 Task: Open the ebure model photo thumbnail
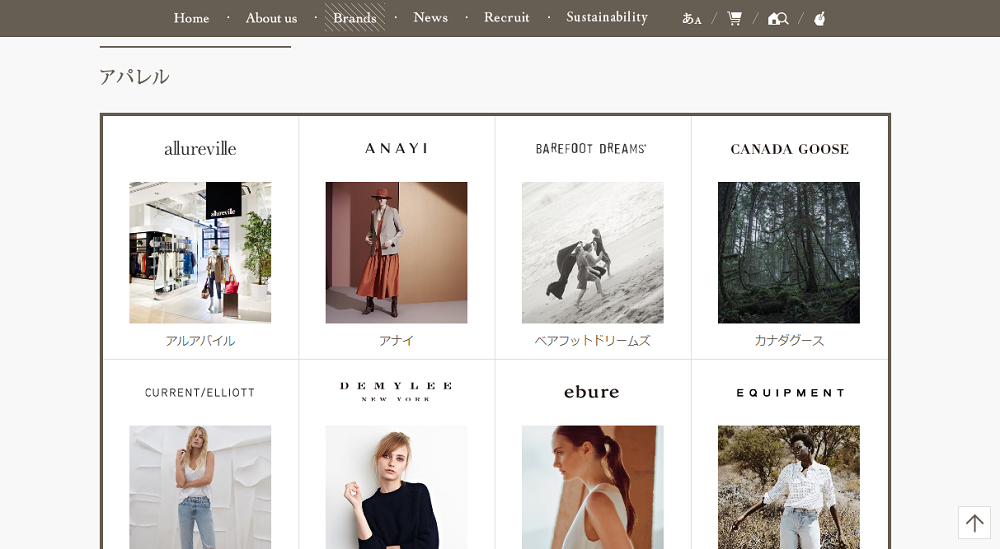(592, 487)
